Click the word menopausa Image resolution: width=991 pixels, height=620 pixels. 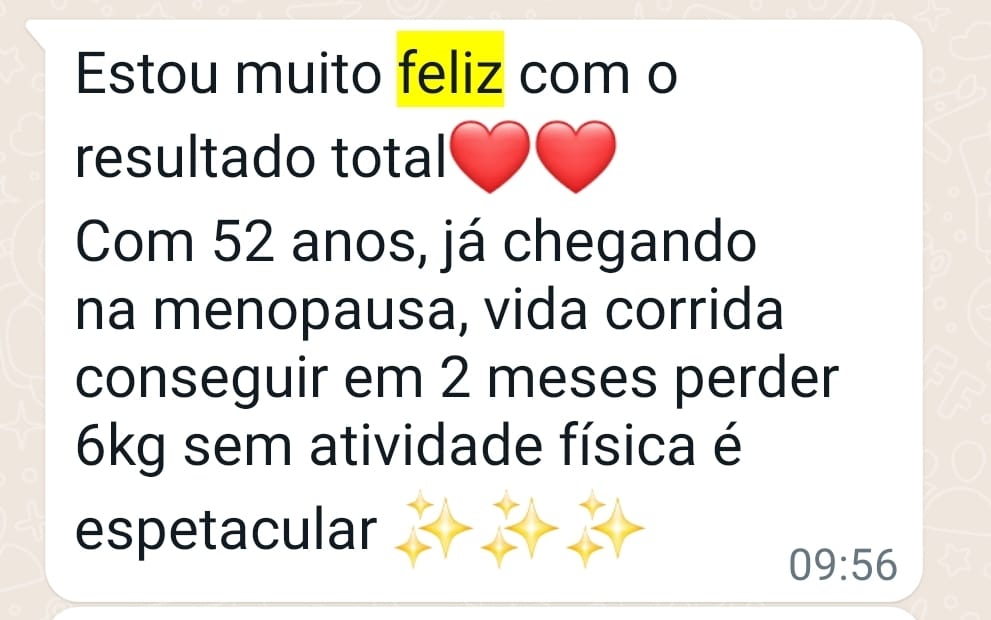point(304,312)
